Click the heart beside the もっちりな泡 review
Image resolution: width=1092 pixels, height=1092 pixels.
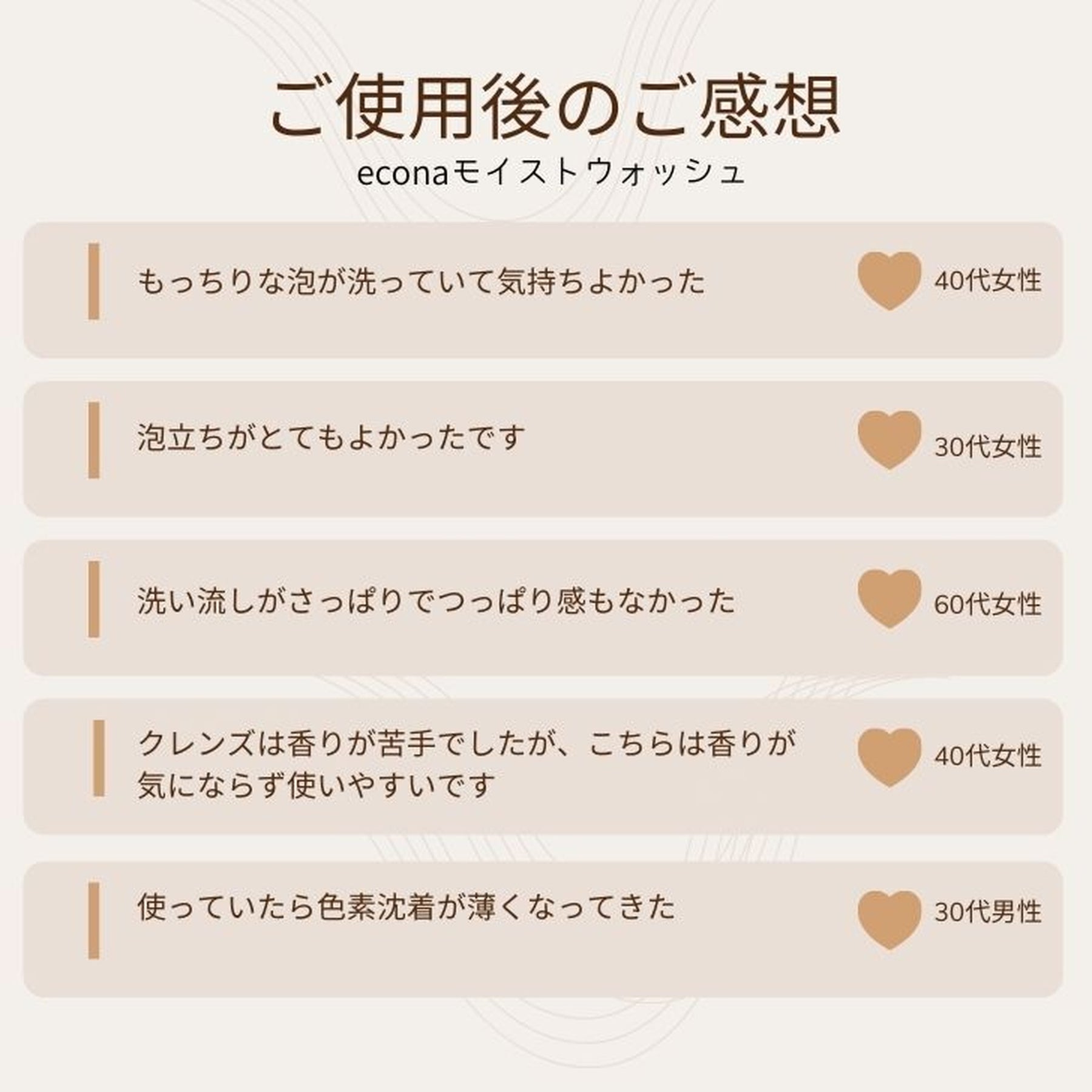point(889,280)
